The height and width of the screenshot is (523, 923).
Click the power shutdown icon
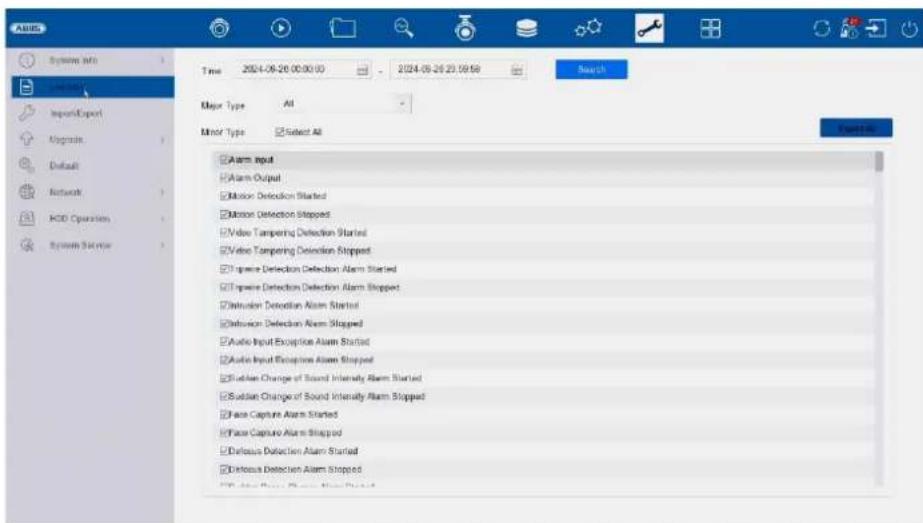[x=909, y=28]
